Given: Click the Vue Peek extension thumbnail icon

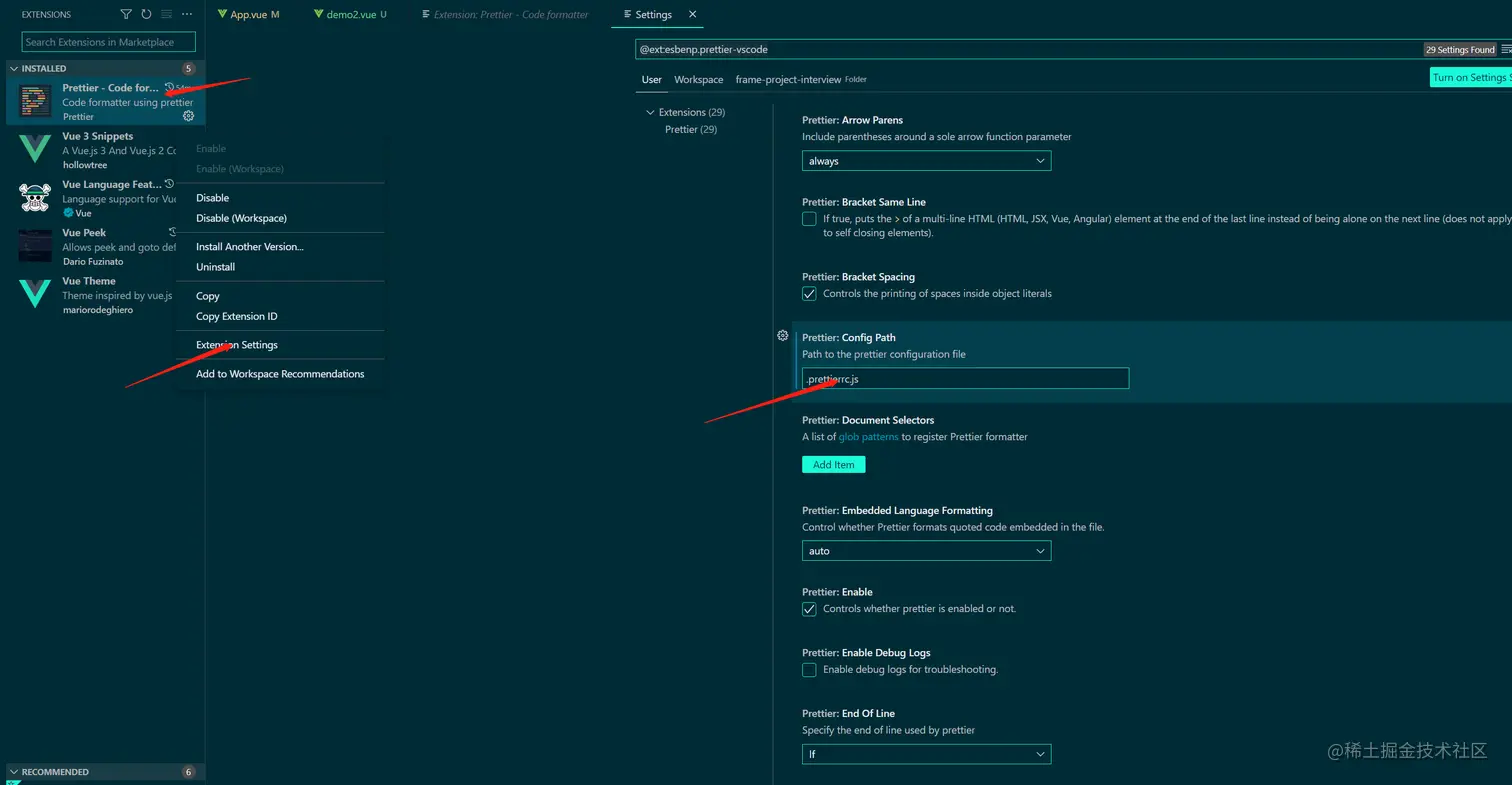Looking at the screenshot, I should [x=35, y=246].
